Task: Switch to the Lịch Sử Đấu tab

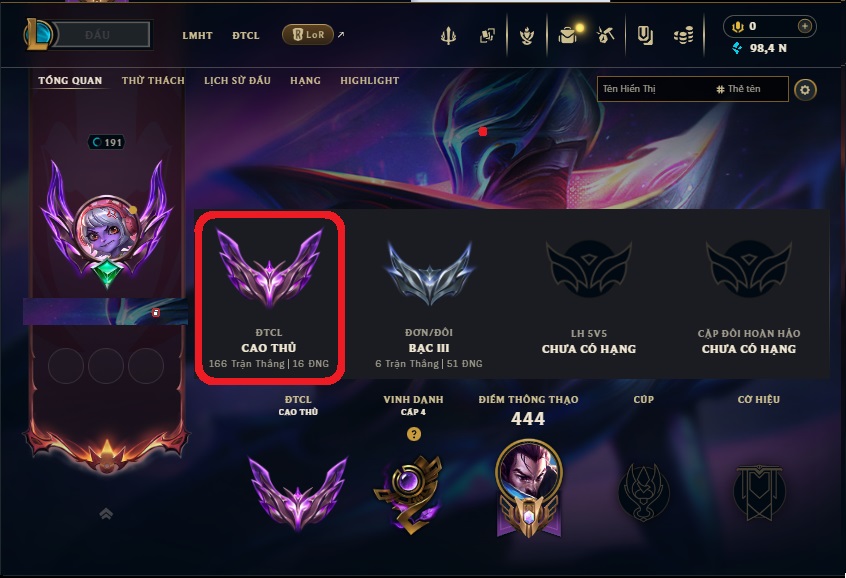Action: click(x=237, y=80)
